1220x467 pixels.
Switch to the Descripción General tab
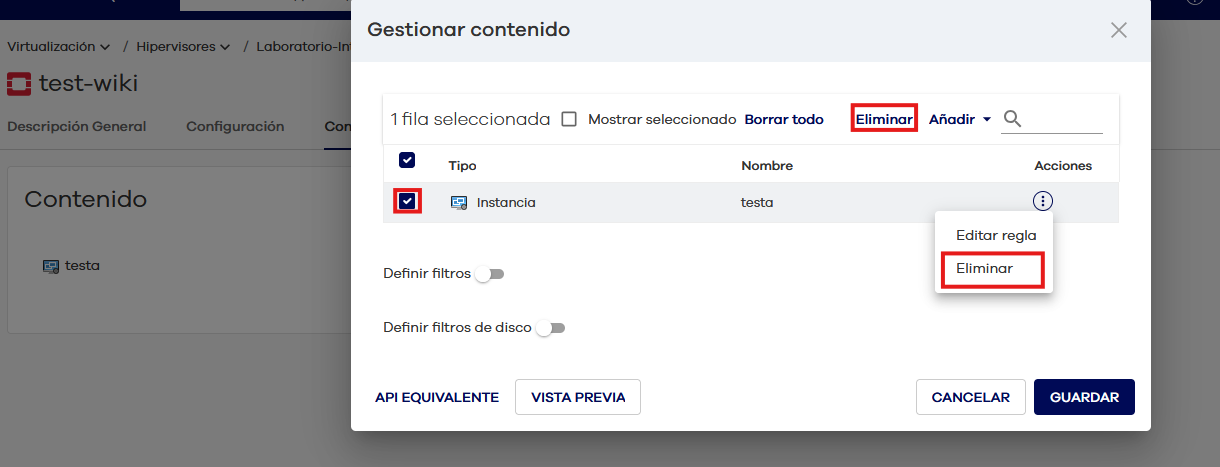(76, 127)
